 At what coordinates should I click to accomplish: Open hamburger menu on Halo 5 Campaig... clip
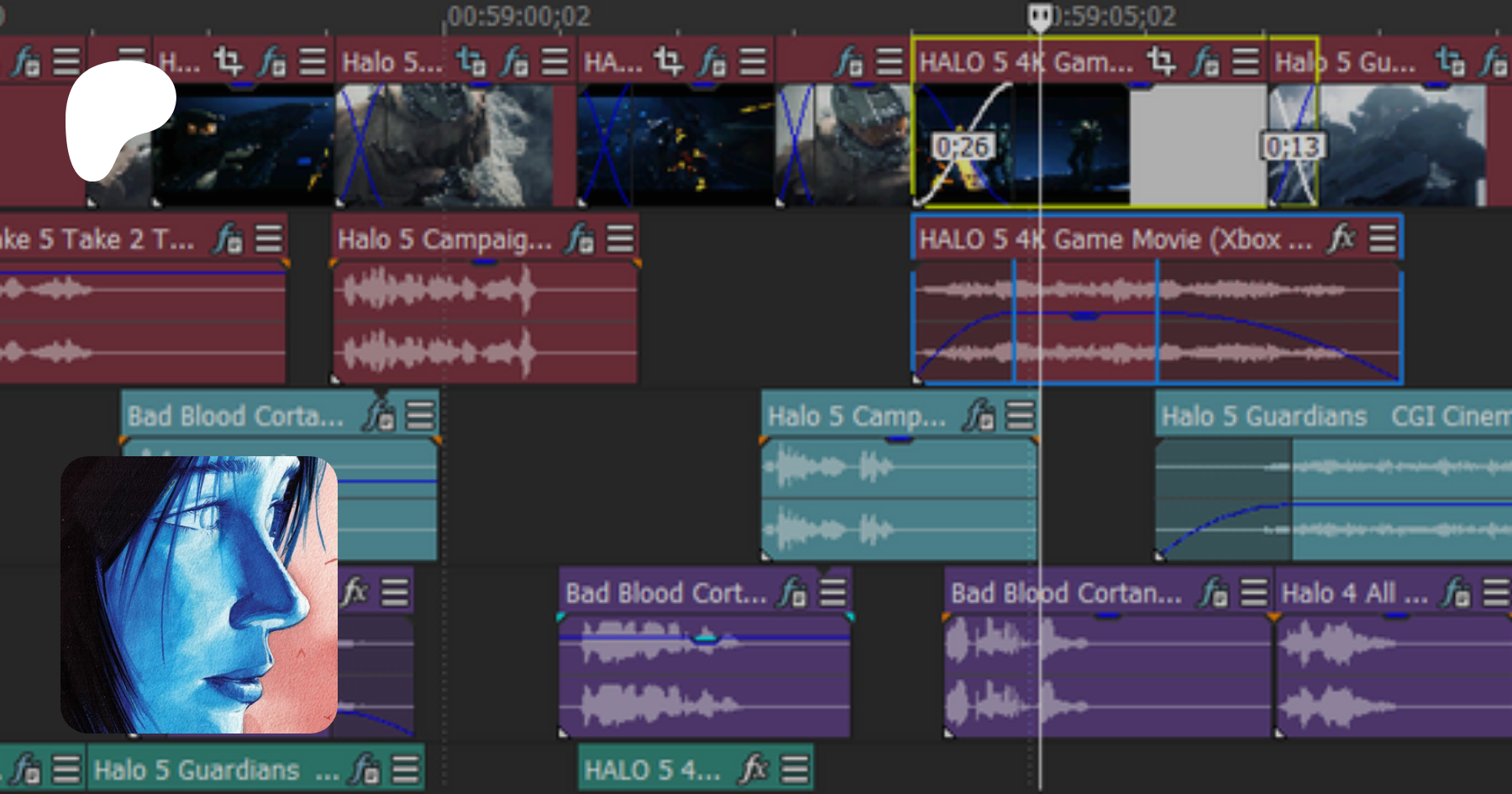tap(621, 239)
